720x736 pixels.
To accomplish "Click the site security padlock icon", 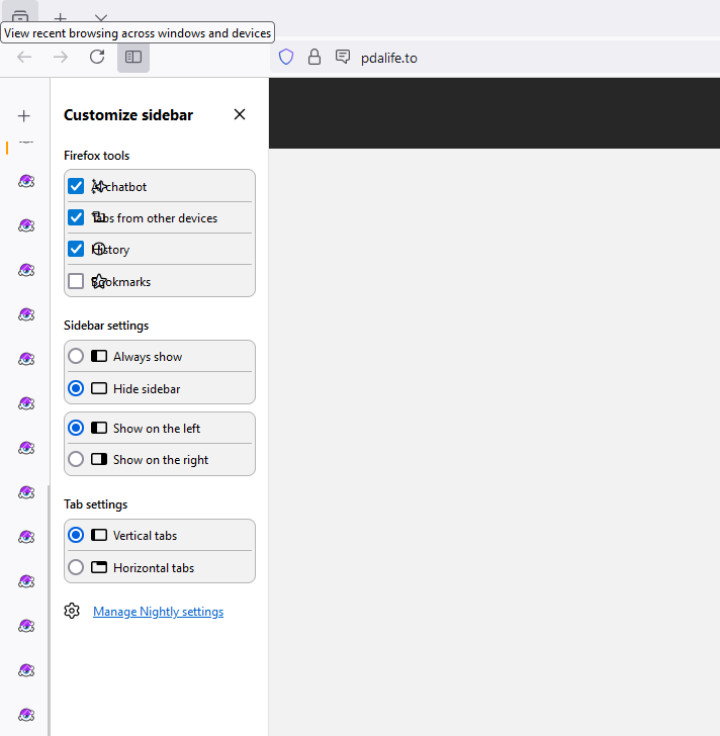I will 314,57.
